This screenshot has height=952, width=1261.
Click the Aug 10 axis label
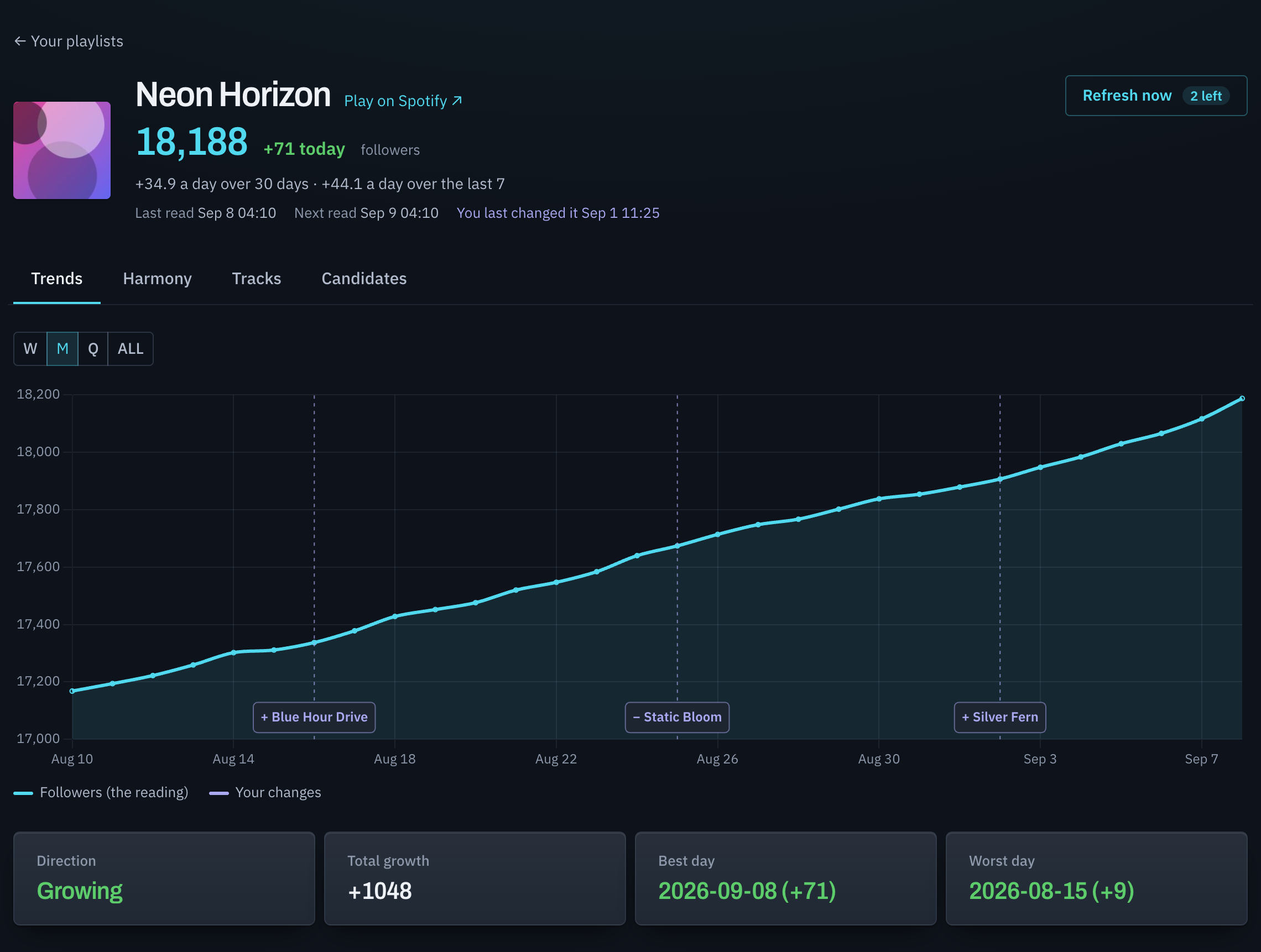pos(72,760)
